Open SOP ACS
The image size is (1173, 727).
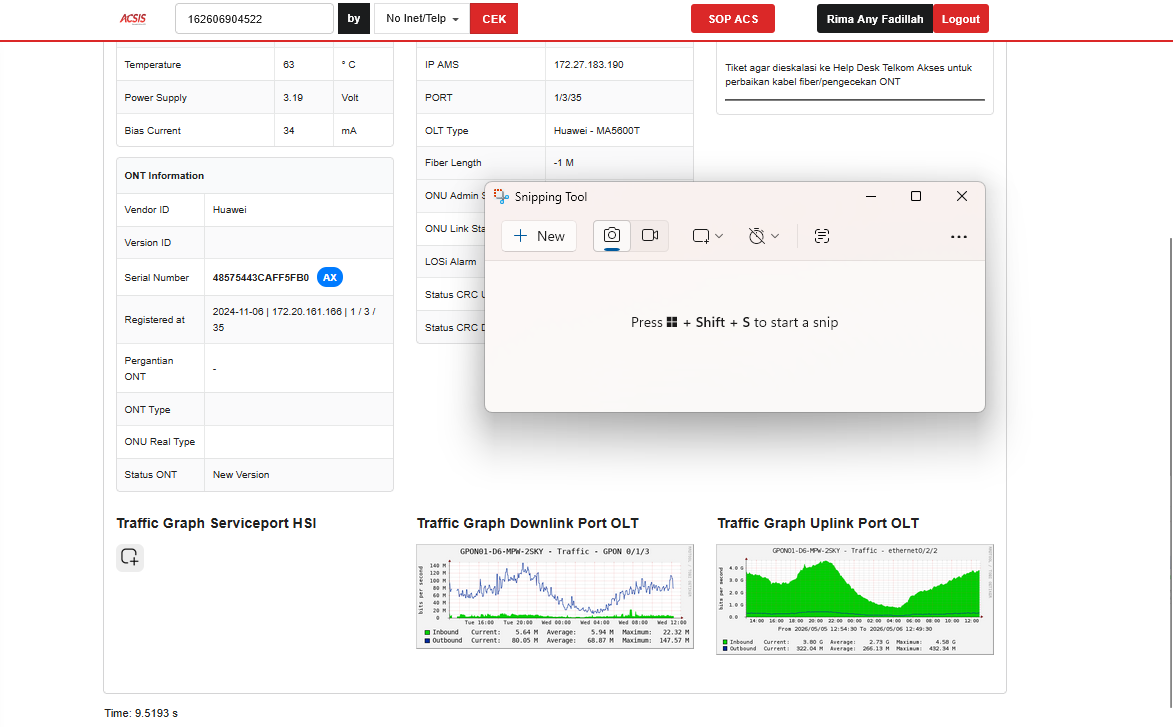[733, 19]
